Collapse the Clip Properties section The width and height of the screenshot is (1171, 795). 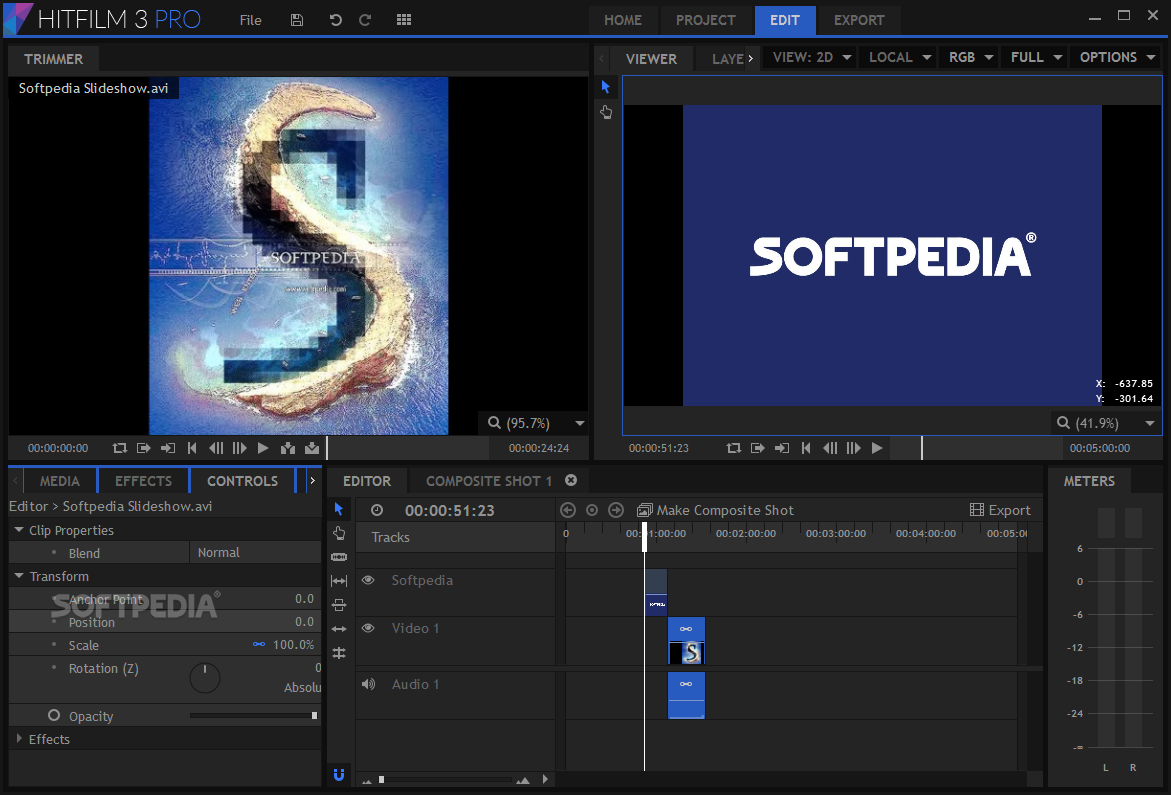[x=19, y=530]
